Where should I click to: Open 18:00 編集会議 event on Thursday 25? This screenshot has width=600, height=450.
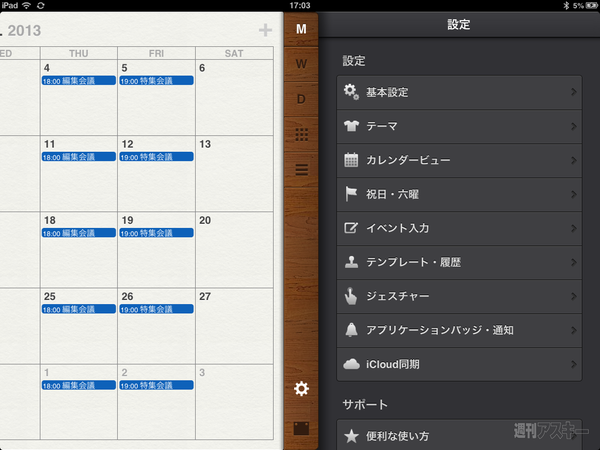78,309
